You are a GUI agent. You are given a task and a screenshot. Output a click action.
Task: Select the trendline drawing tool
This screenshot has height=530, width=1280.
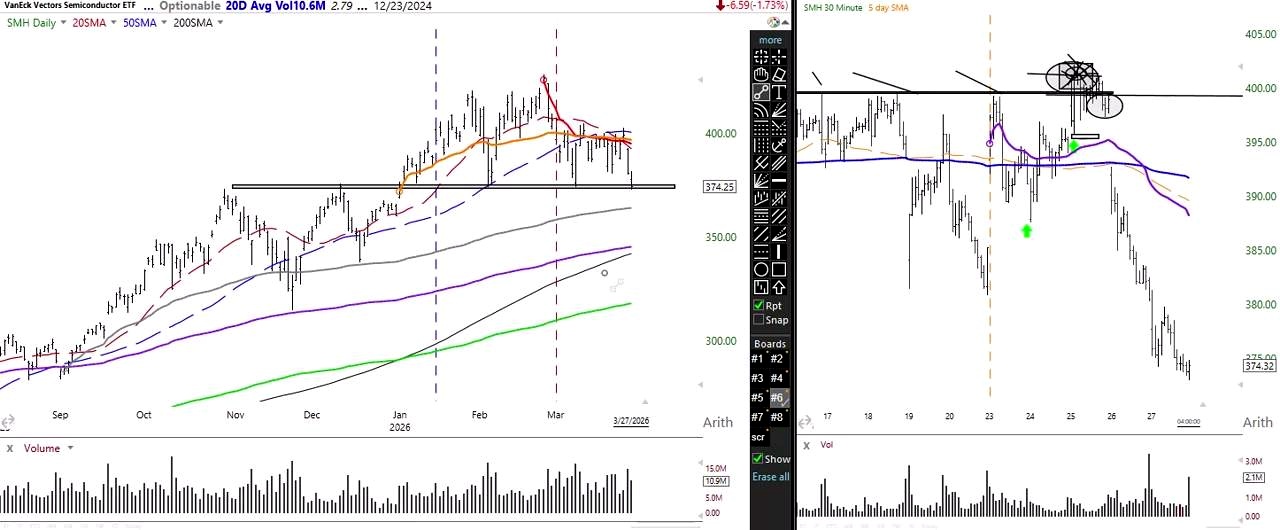(761, 92)
